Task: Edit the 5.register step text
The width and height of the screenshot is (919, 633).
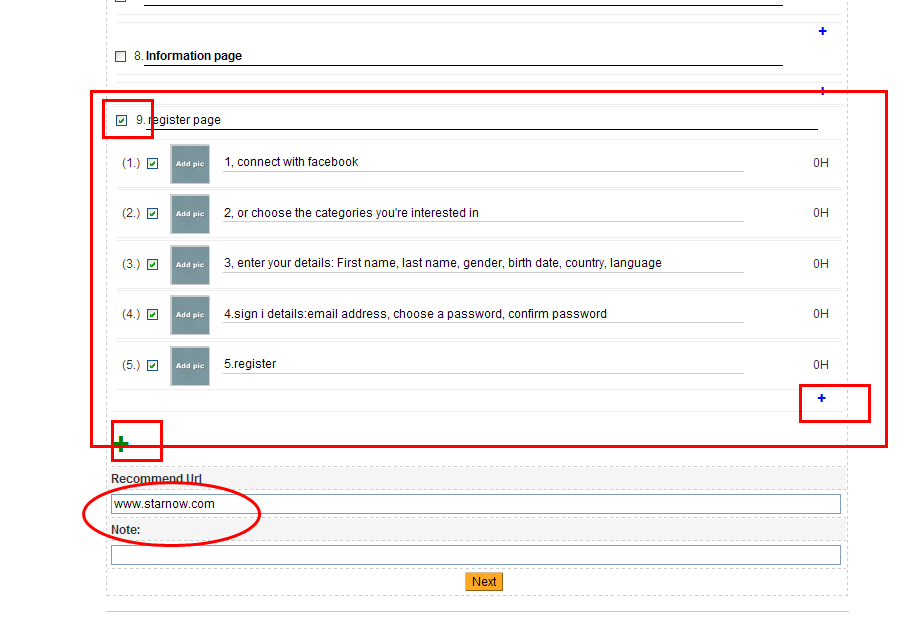Action: tap(483, 364)
